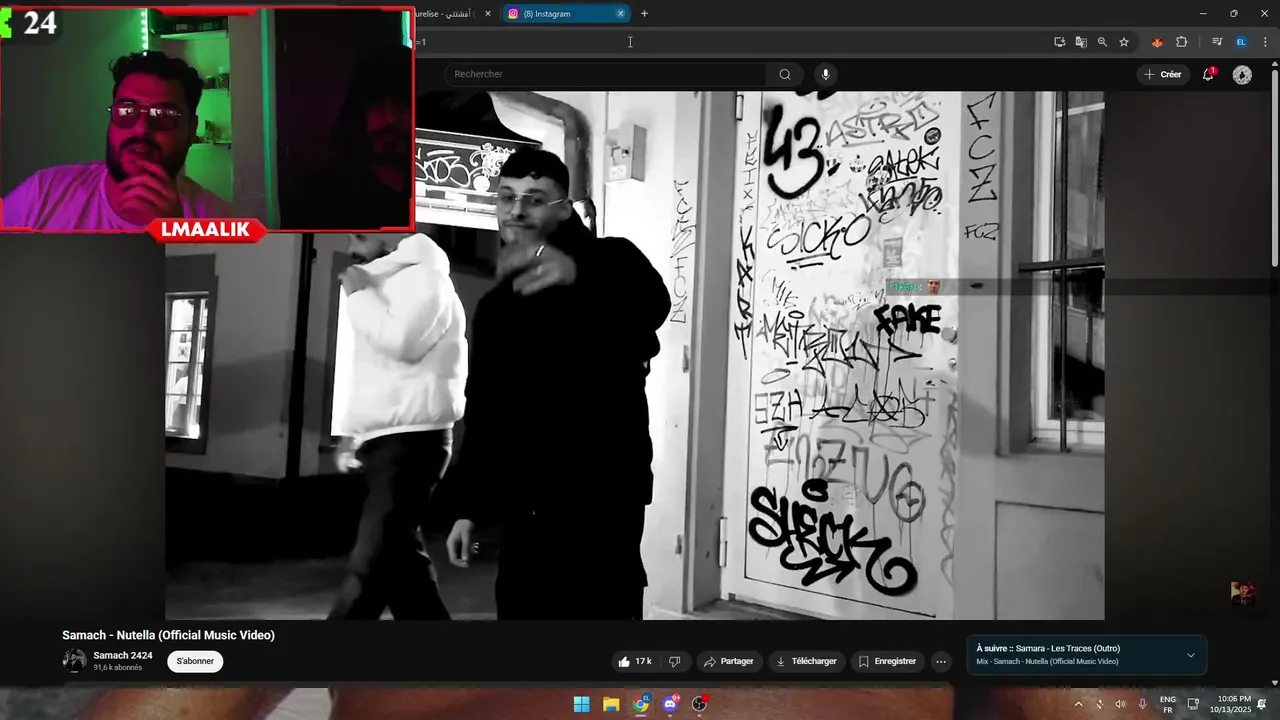The image size is (1280, 720).
Task: Open the fox extension icon
Action: [1157, 42]
